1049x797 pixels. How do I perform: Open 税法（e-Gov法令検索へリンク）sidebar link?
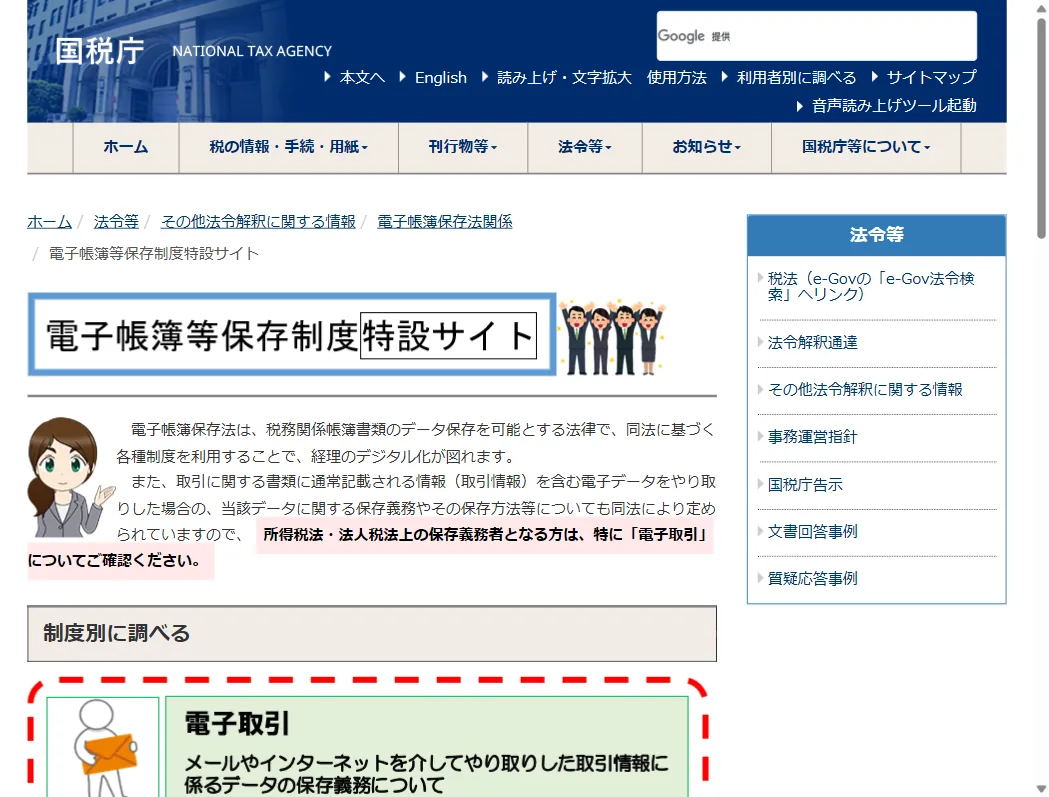[x=871, y=286]
